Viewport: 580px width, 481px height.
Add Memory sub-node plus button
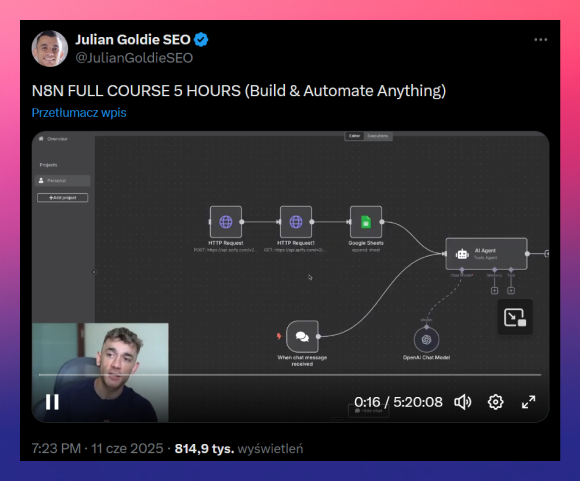pyautogui.click(x=495, y=291)
